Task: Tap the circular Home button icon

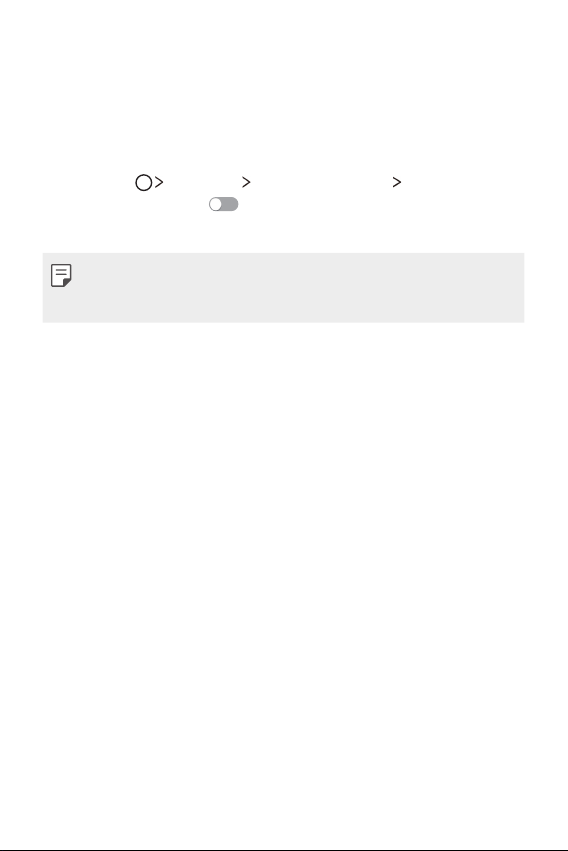Action: point(143,182)
